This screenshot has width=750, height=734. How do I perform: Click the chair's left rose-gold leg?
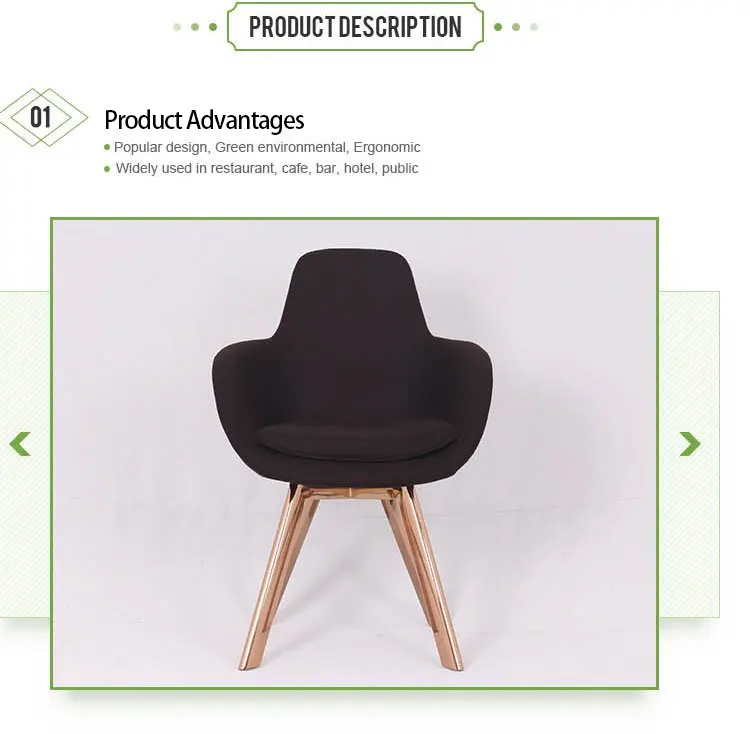(x=275, y=578)
